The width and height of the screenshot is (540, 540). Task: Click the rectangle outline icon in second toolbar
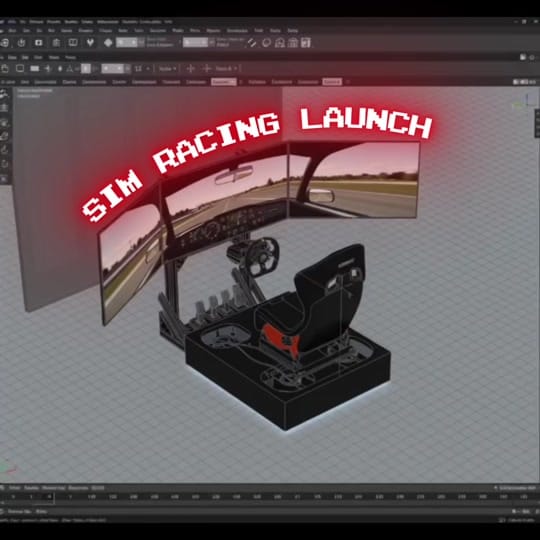(20, 68)
